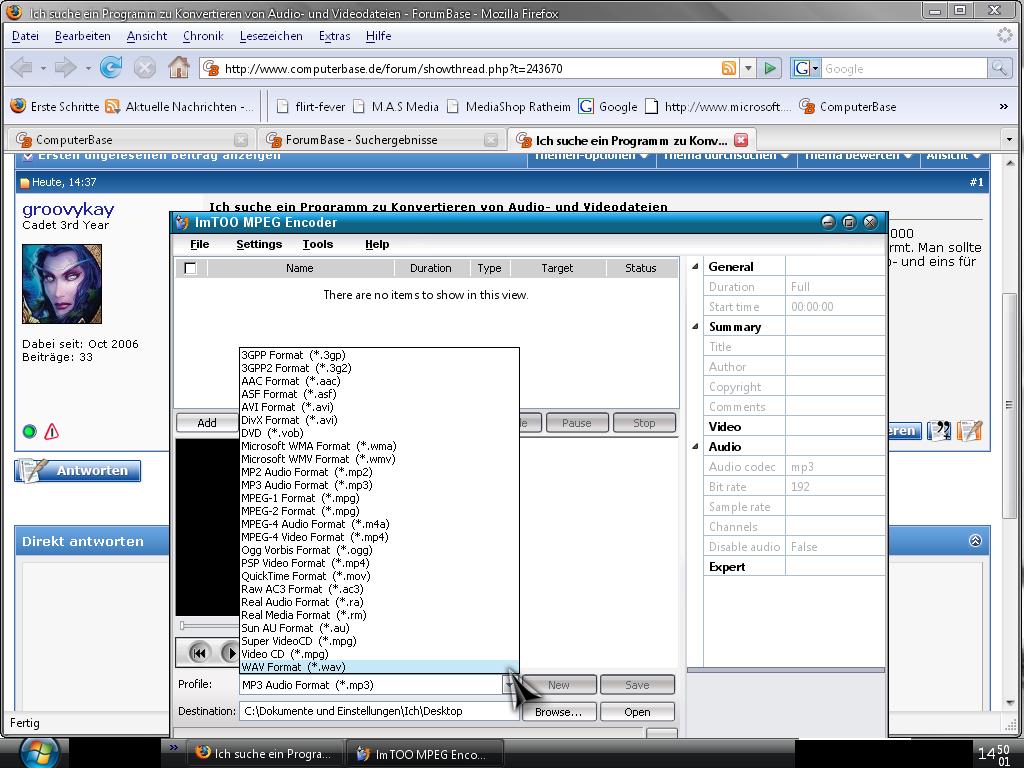
Task: Open Google search engine selector
Action: coord(806,68)
